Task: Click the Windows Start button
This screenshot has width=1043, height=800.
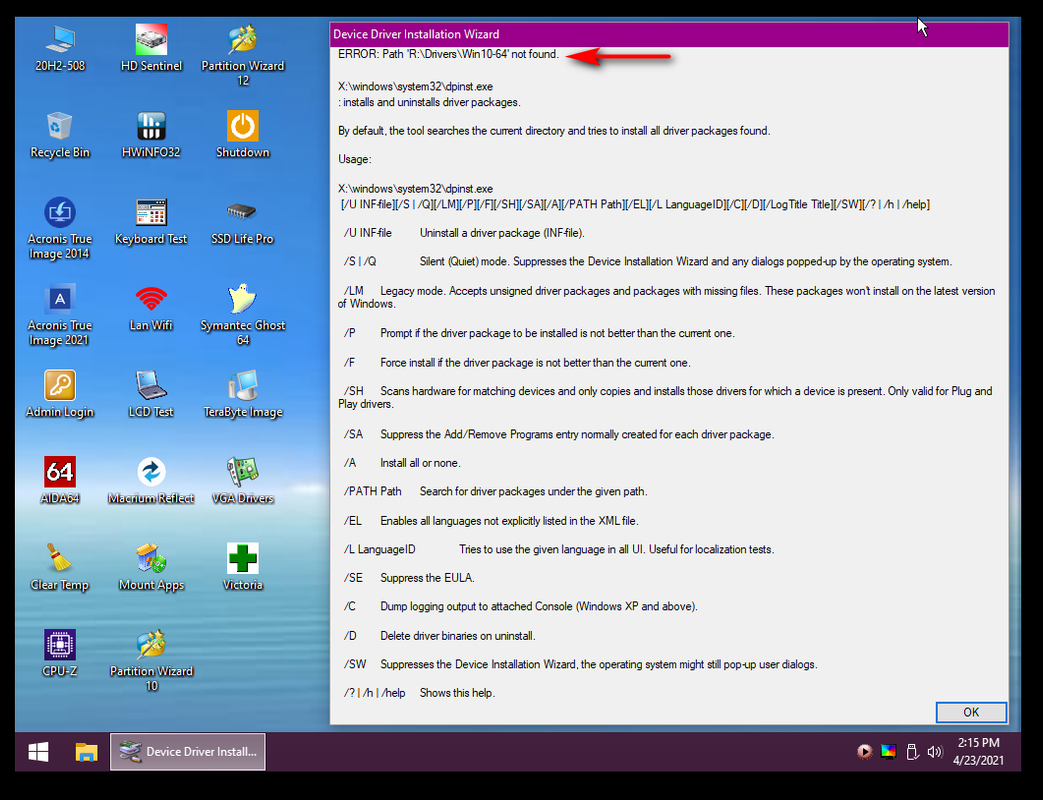Action: (39, 752)
